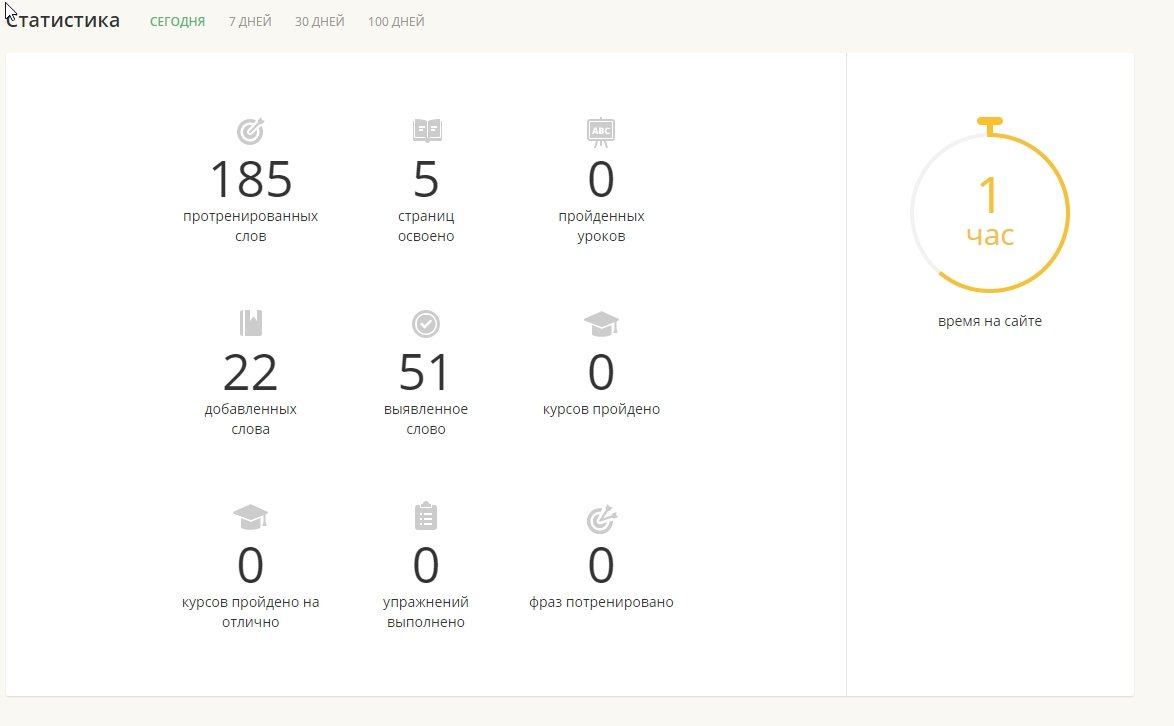Click the target icon above фраз потренировано
The width and height of the screenshot is (1174, 726).
click(601, 519)
